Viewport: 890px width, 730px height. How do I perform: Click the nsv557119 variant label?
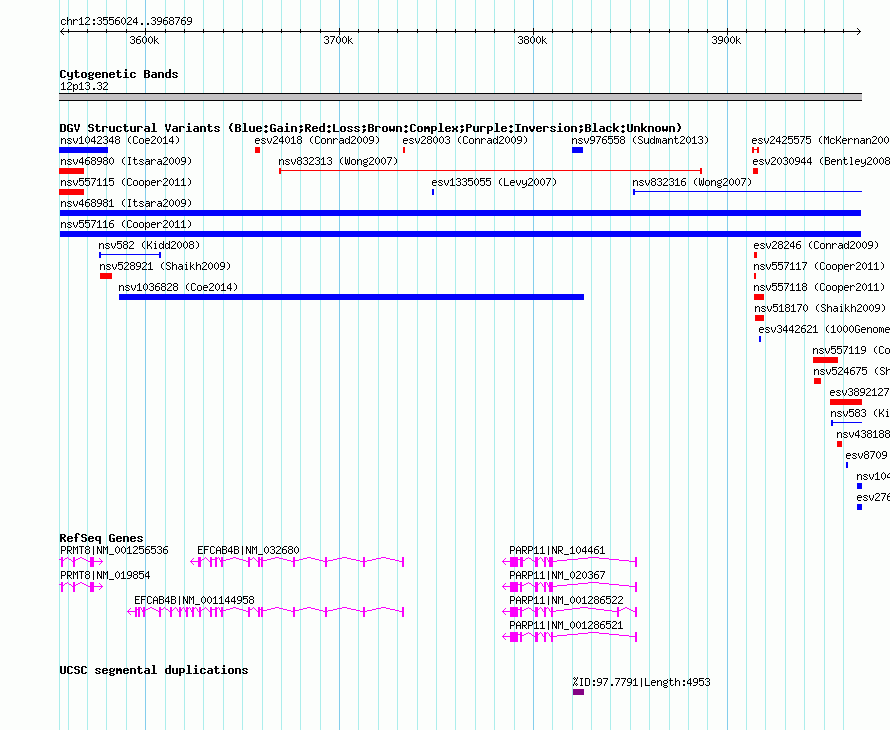[851, 350]
